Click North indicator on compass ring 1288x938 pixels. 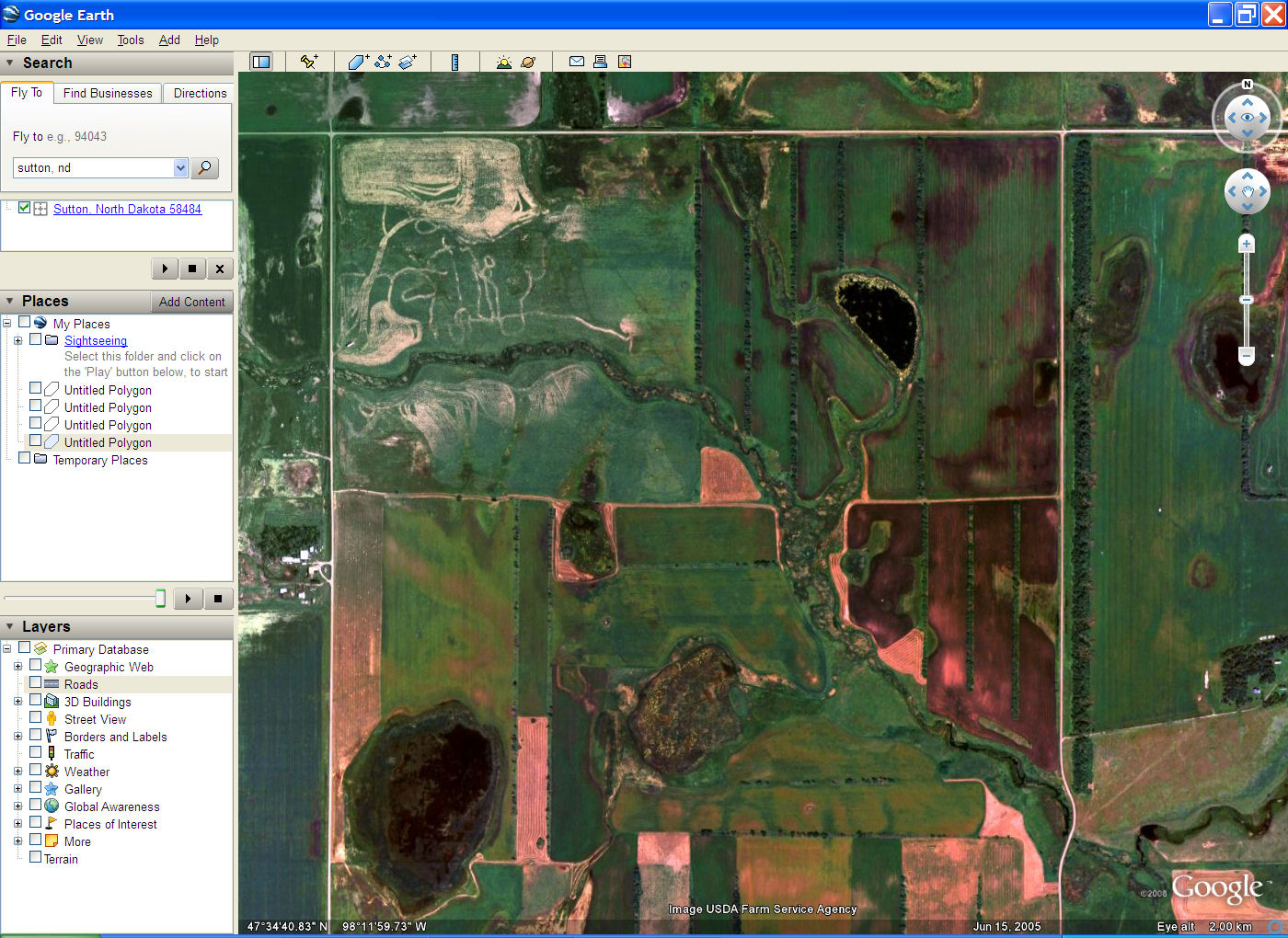[x=1248, y=85]
